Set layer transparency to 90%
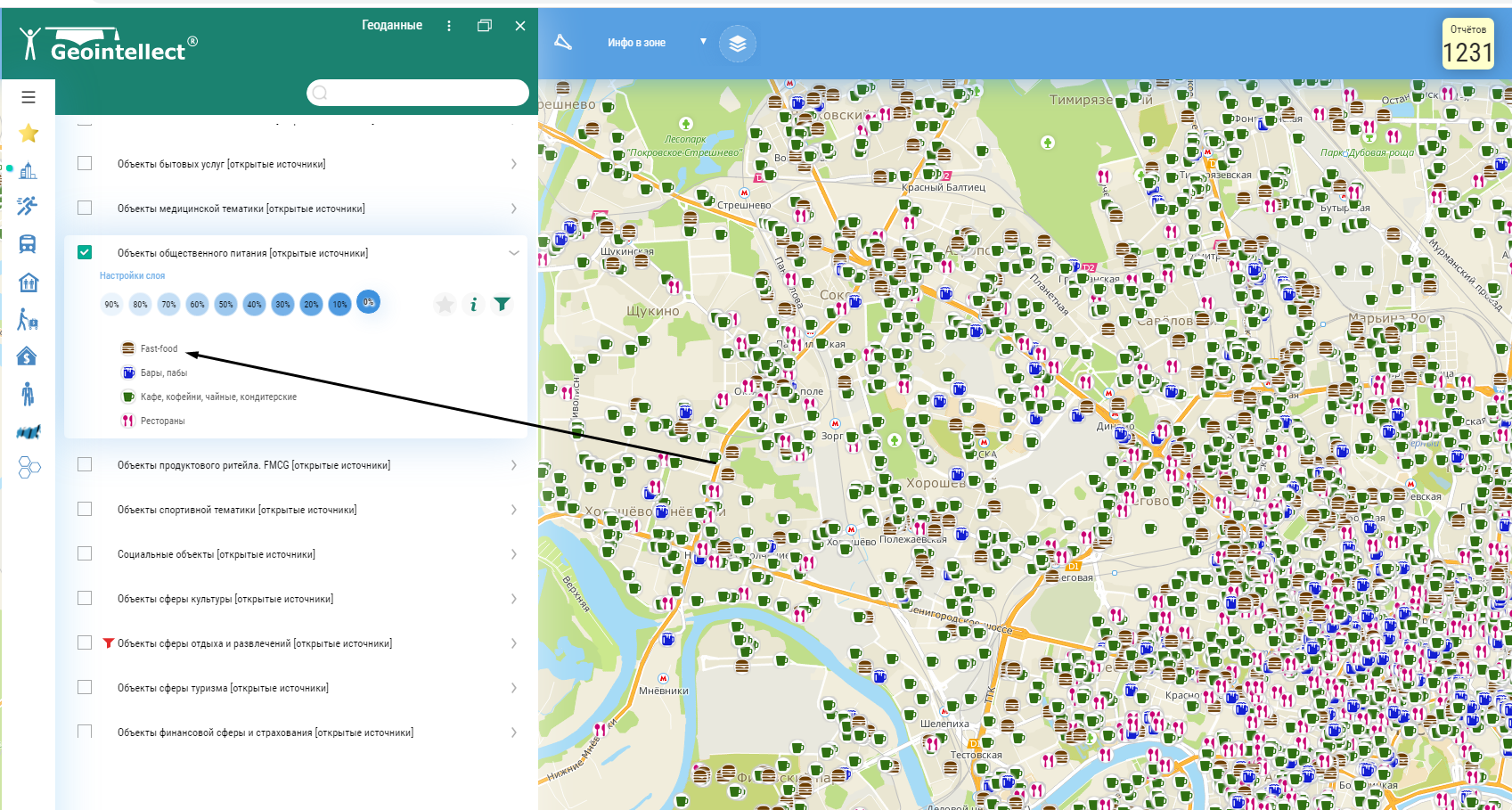 (x=111, y=304)
